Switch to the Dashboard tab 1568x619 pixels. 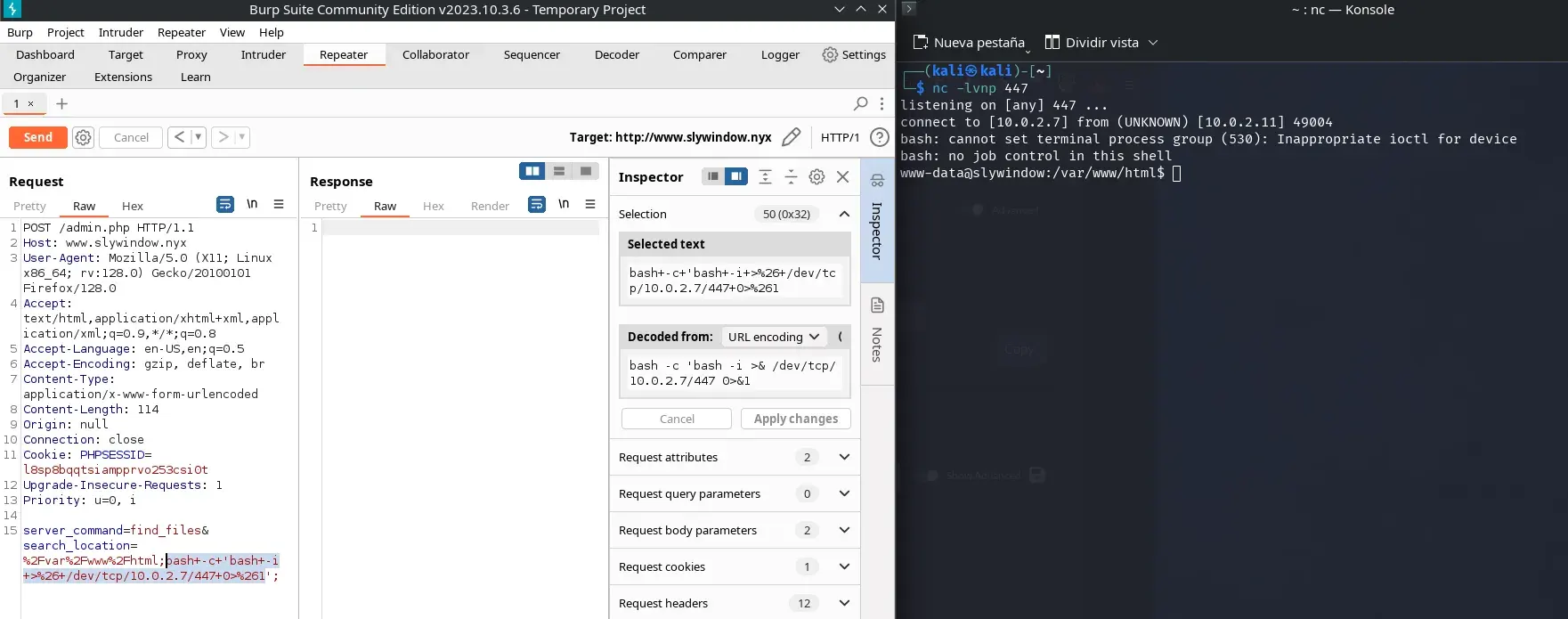tap(45, 54)
